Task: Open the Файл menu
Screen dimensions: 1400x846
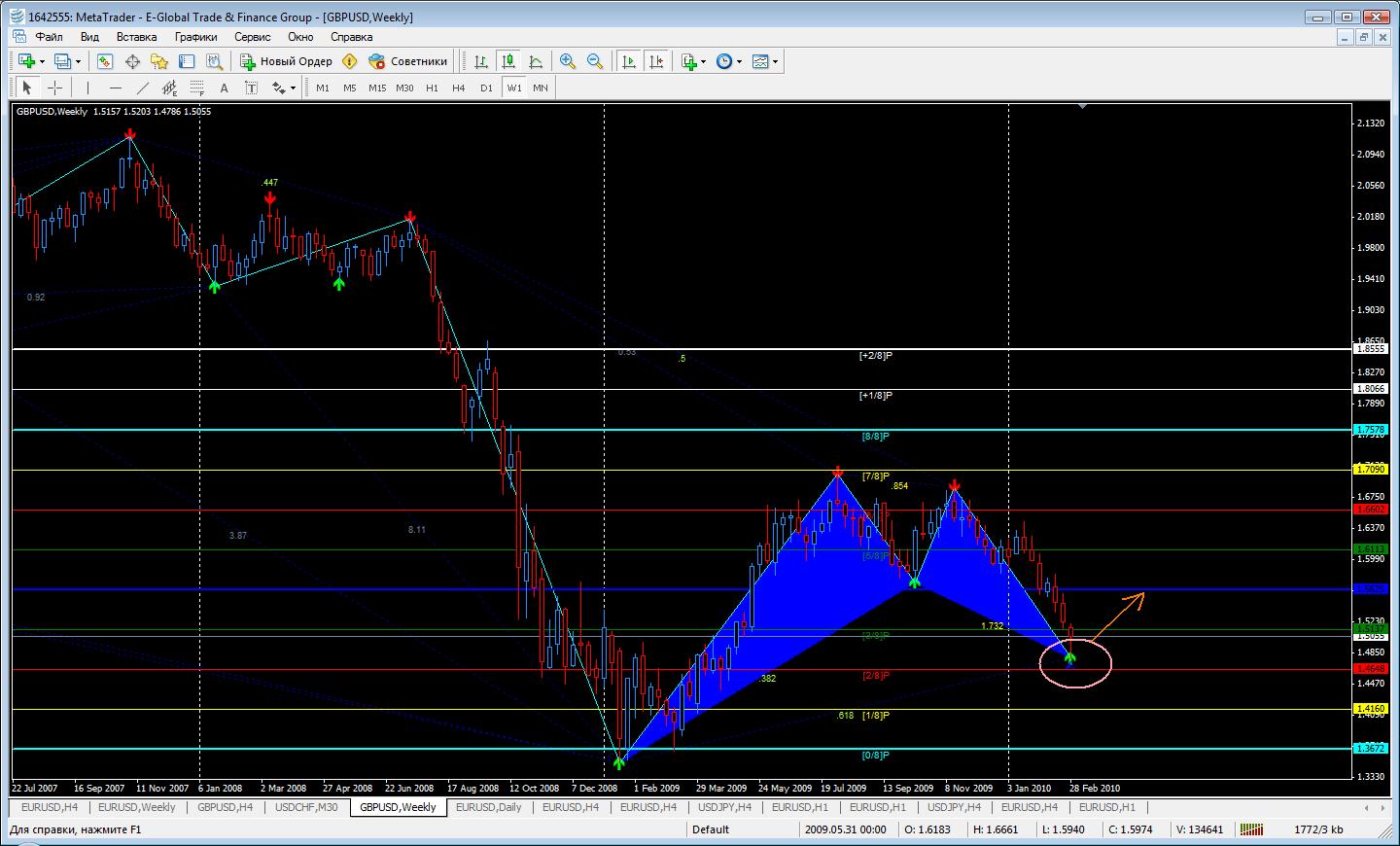Action: 50,37
